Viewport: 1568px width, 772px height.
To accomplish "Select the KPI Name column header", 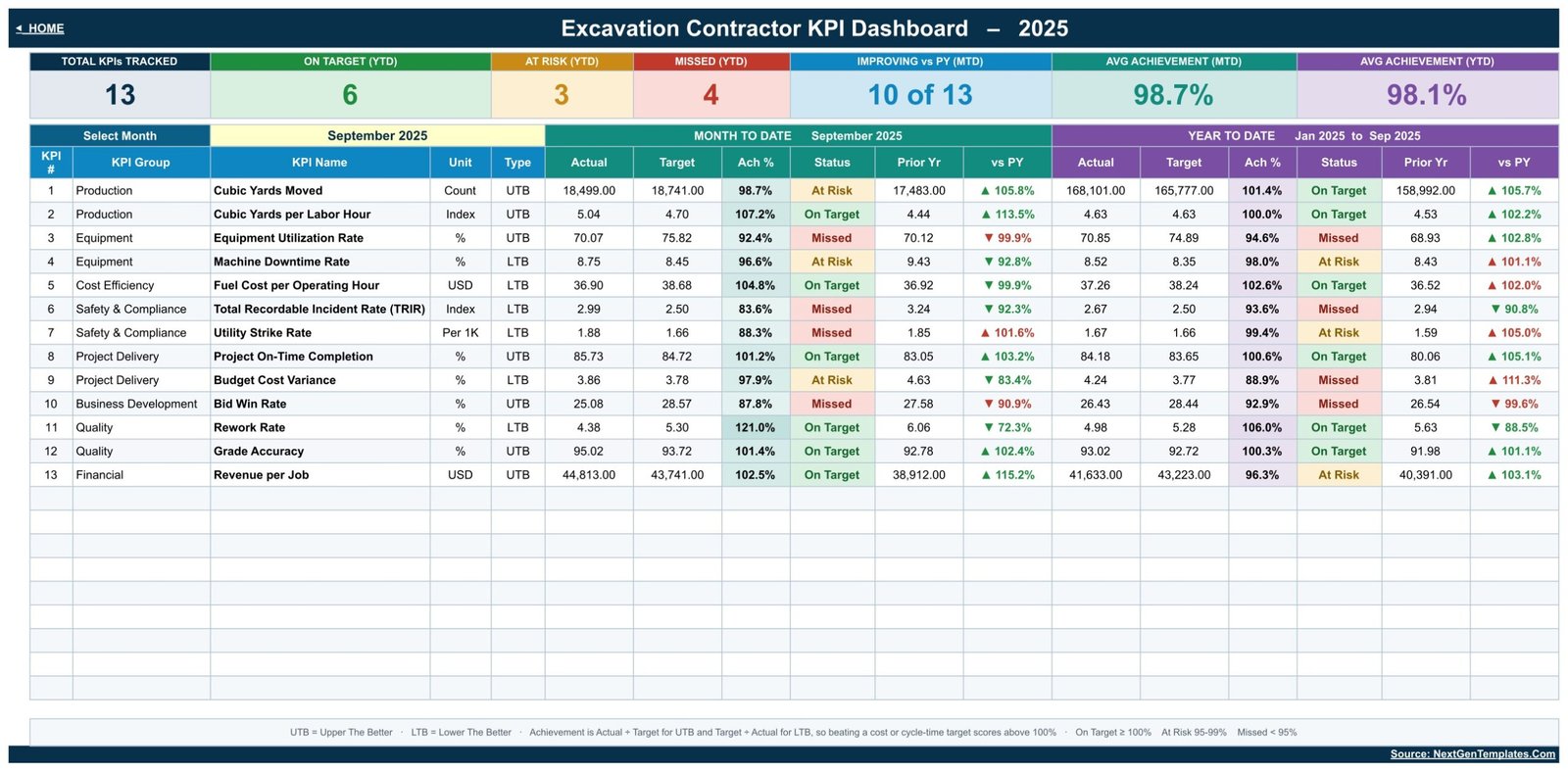I will click(319, 163).
